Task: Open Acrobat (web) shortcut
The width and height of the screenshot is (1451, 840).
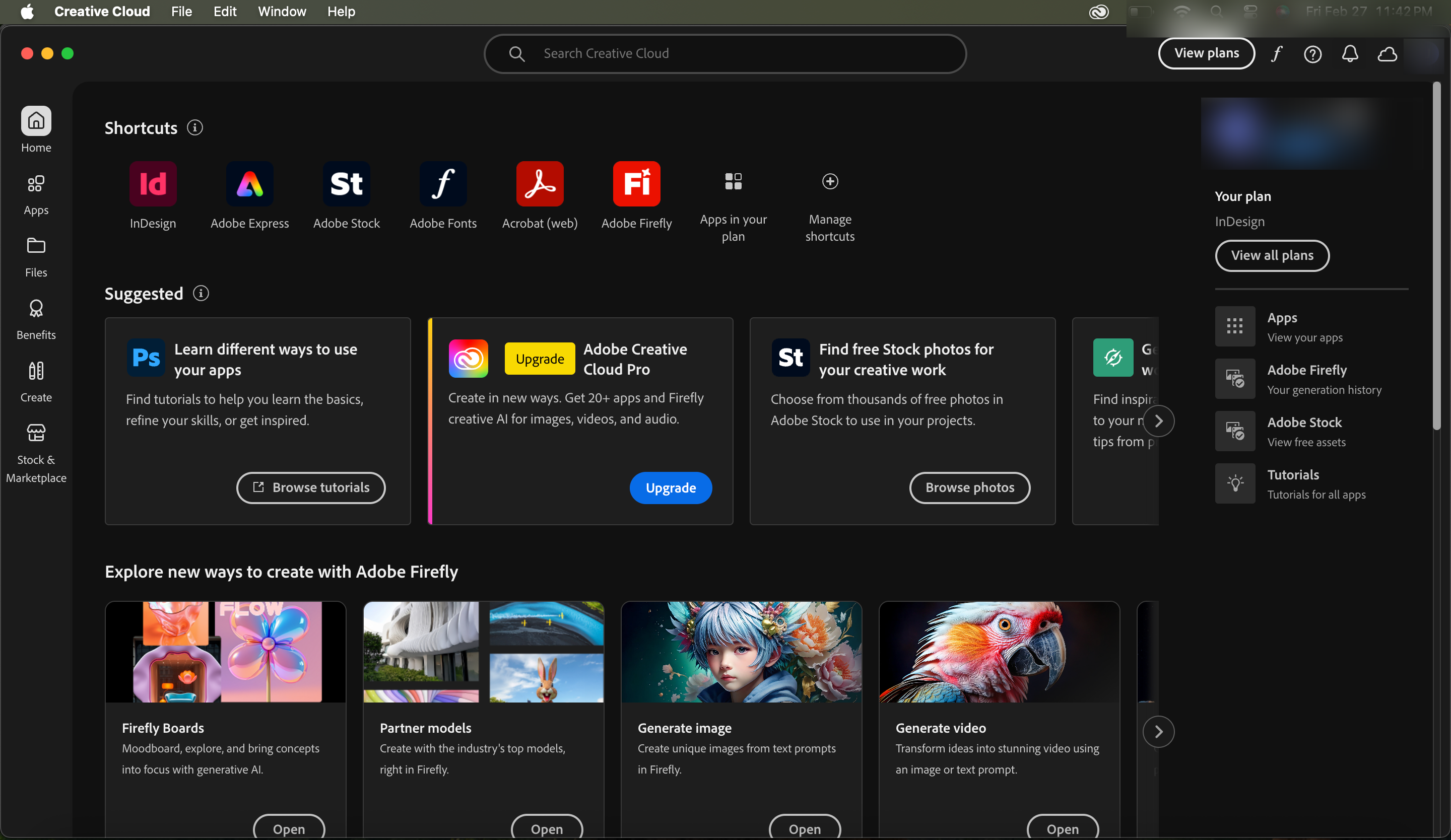Action: [x=540, y=183]
